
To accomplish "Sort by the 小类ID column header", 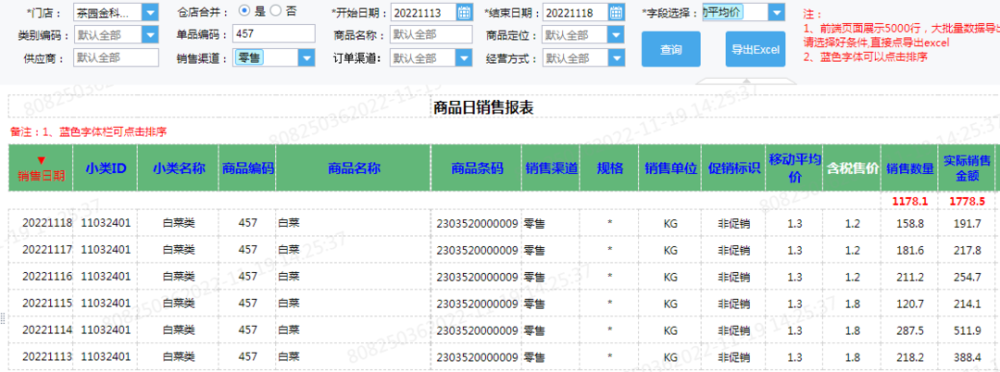I will coord(105,168).
